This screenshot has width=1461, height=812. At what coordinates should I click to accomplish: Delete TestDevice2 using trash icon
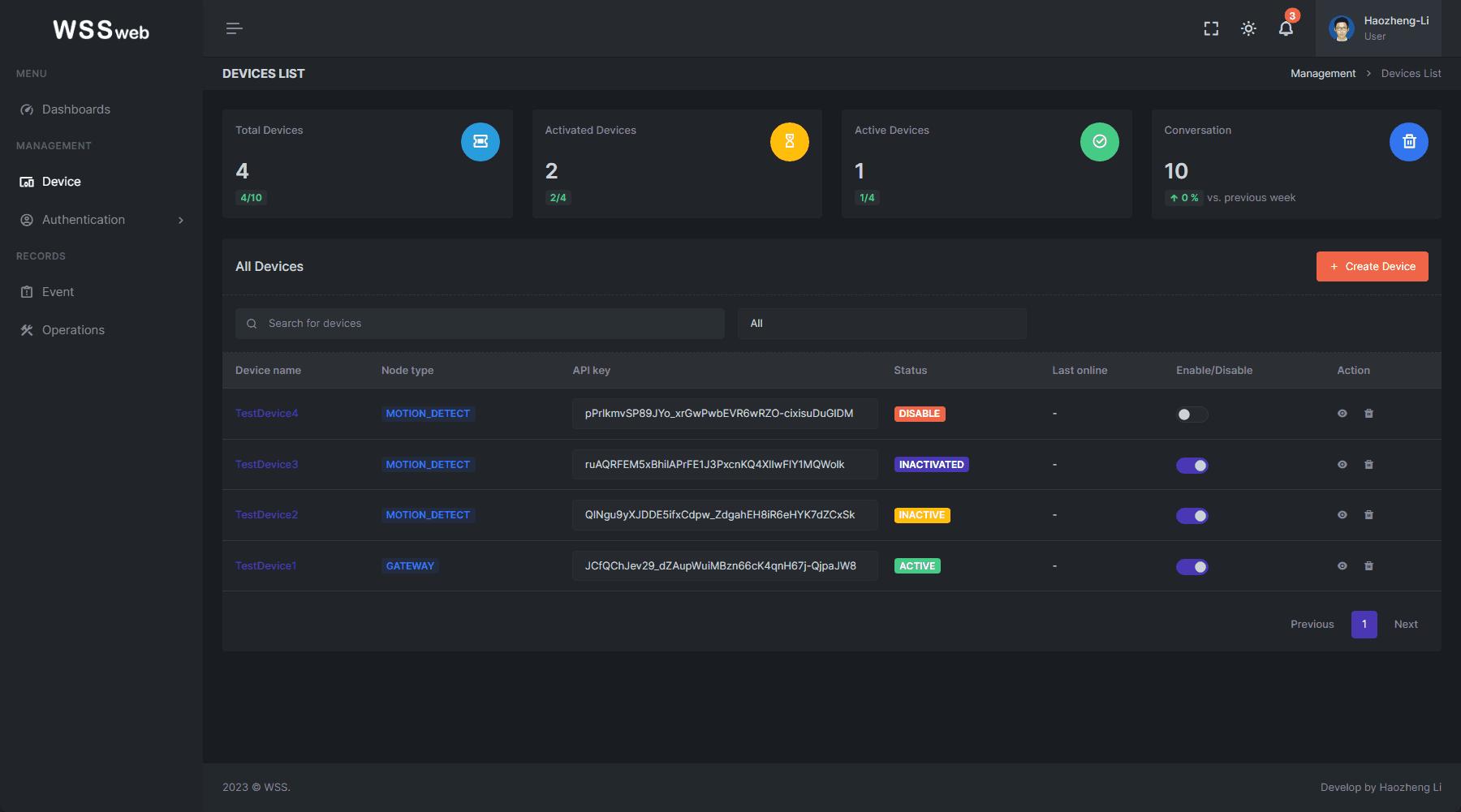pos(1369,515)
